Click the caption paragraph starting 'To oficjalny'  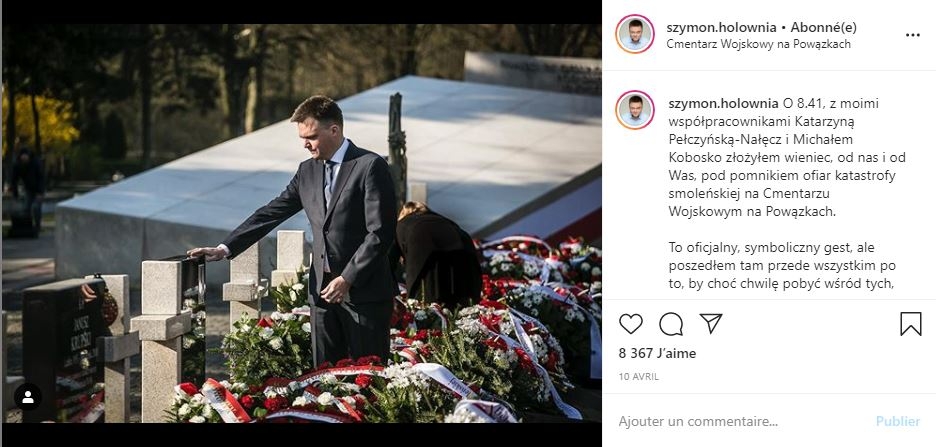[x=782, y=266]
